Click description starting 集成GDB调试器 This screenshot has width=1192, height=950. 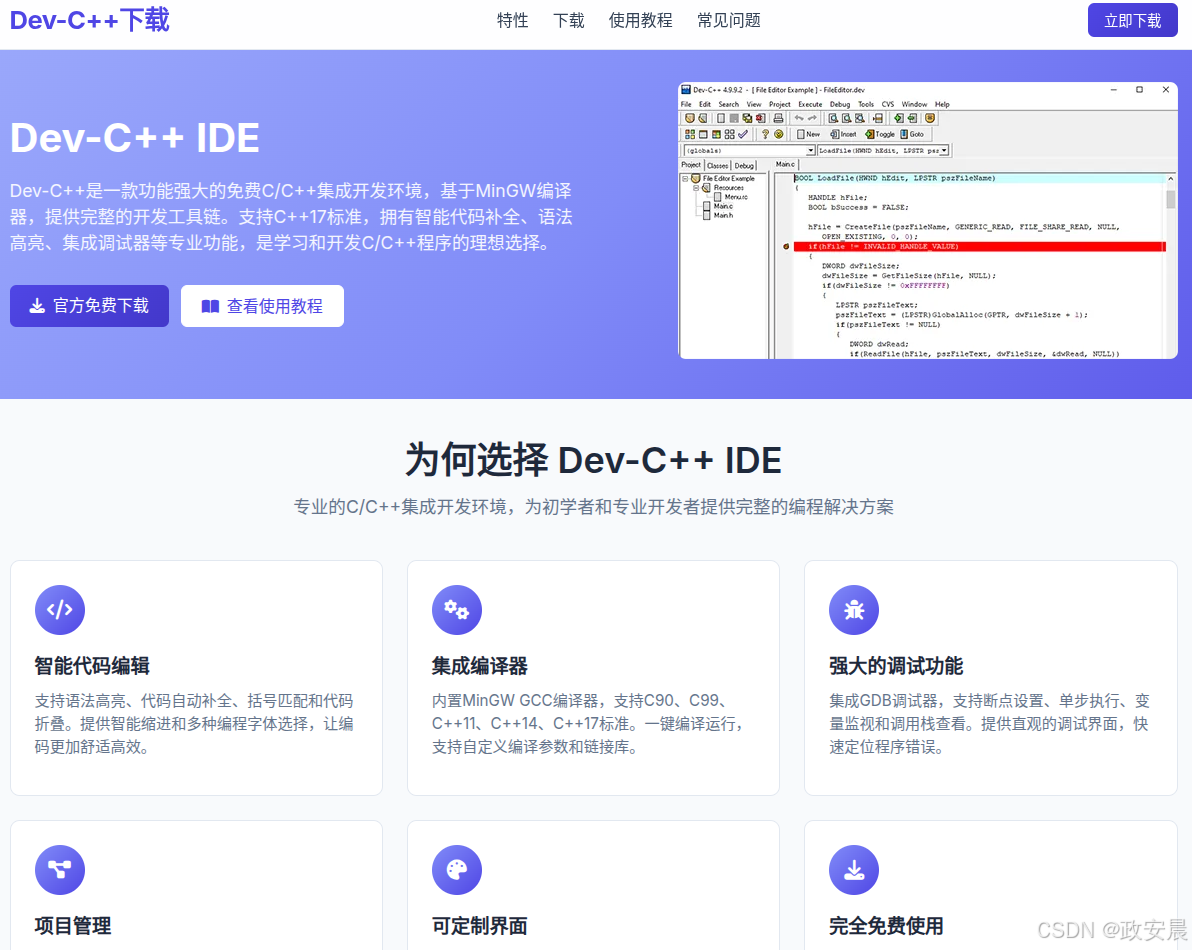coord(989,724)
